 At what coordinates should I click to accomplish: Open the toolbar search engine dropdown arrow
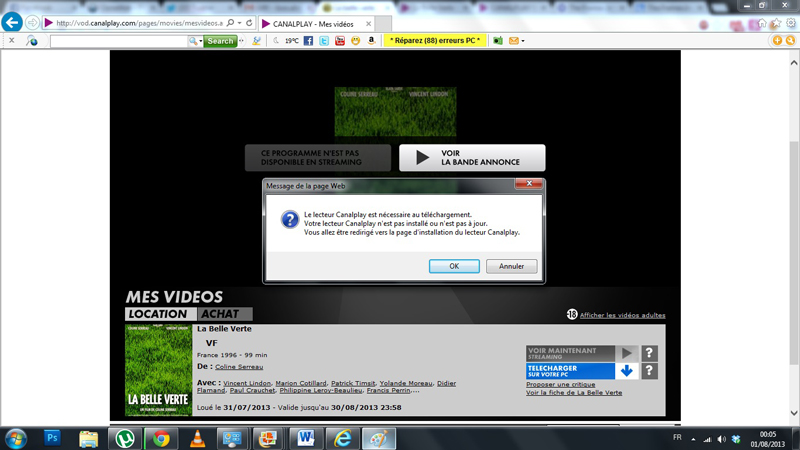point(201,41)
